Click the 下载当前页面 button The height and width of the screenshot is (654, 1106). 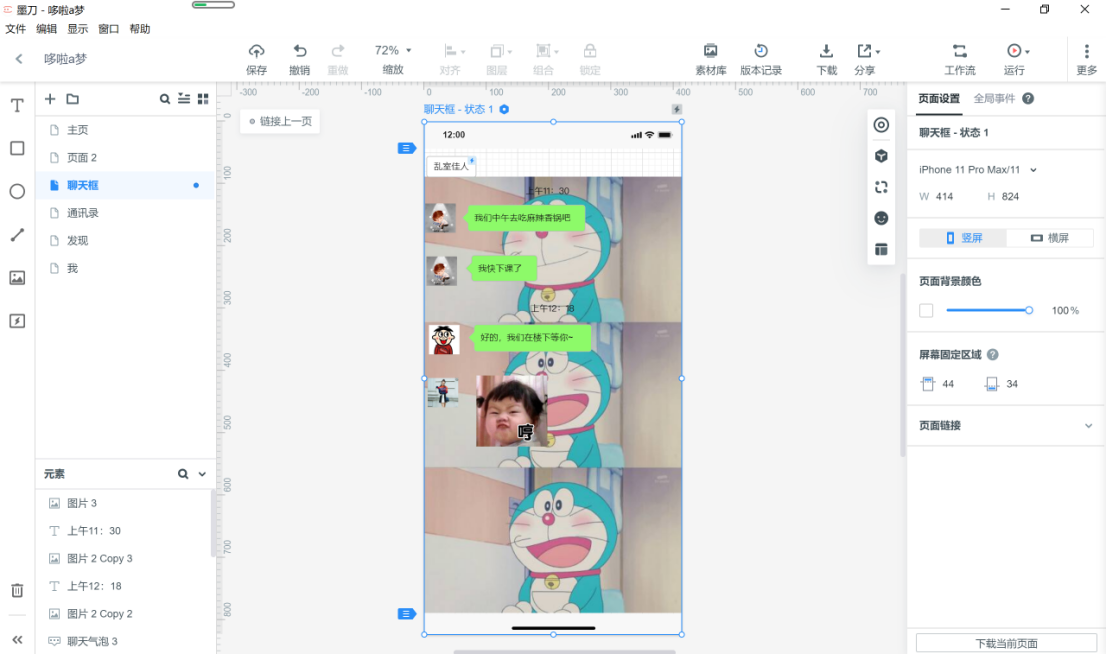[x=1006, y=643]
